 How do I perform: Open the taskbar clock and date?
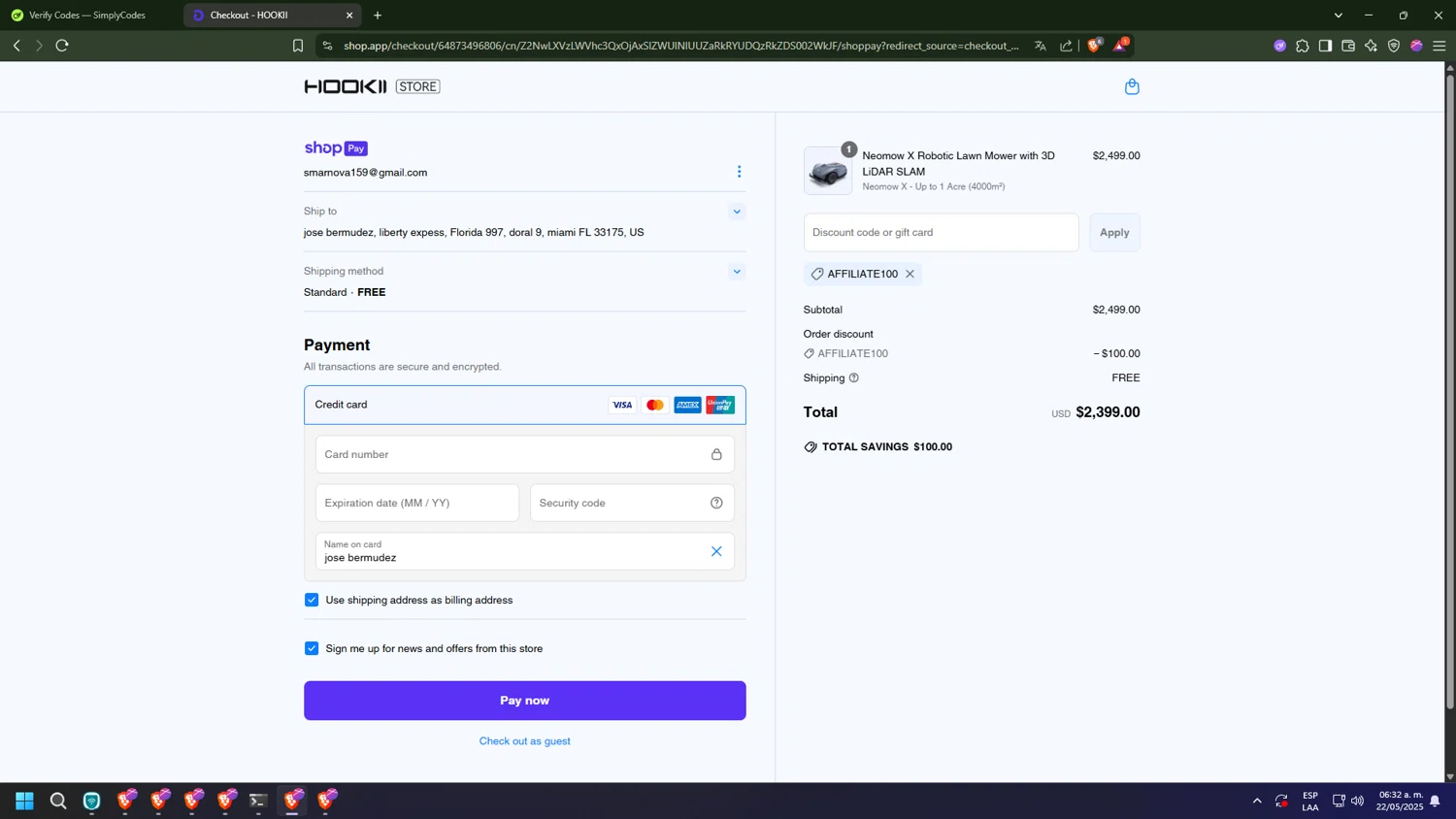coord(1400,801)
